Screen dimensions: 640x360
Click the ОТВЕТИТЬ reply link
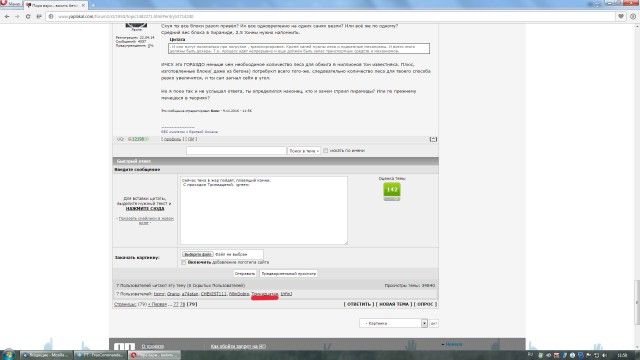pos(359,304)
